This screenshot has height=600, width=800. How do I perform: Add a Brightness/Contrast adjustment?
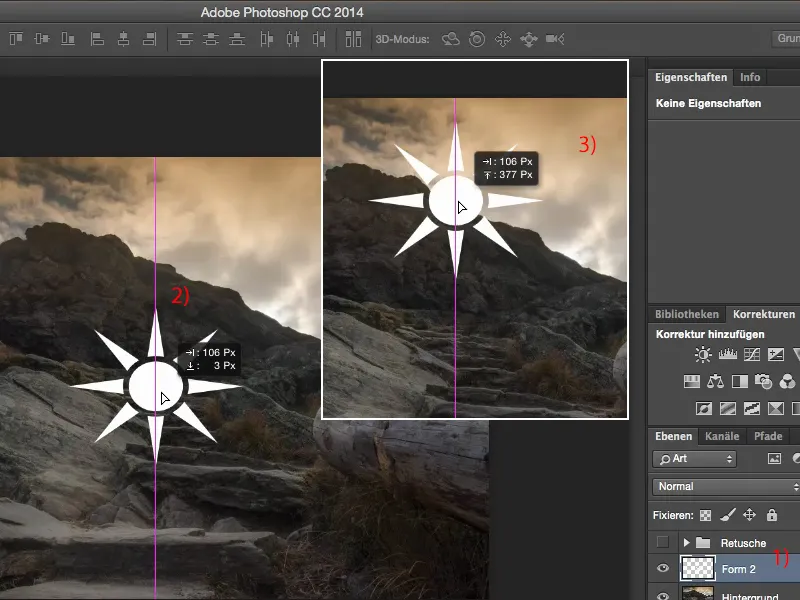[x=703, y=354]
